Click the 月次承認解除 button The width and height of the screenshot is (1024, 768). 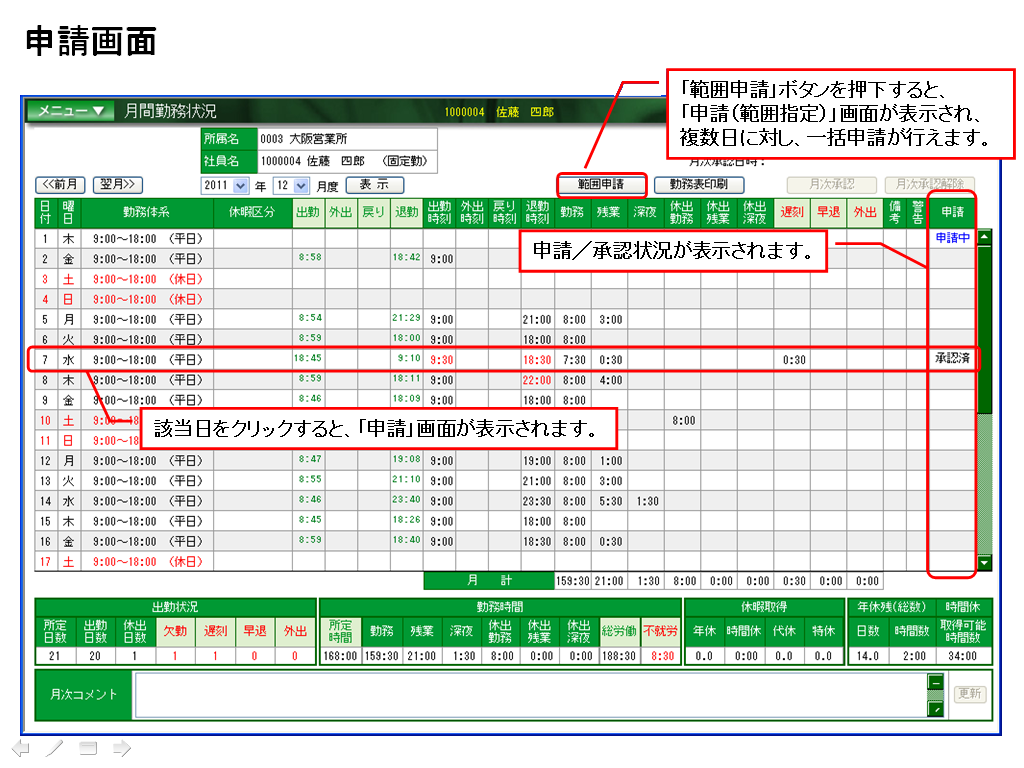929,185
